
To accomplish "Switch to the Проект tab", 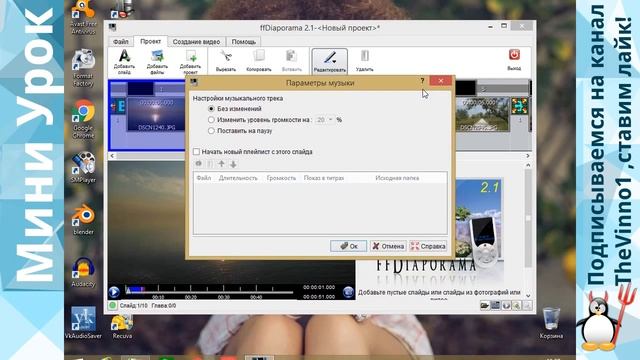I will (x=151, y=41).
